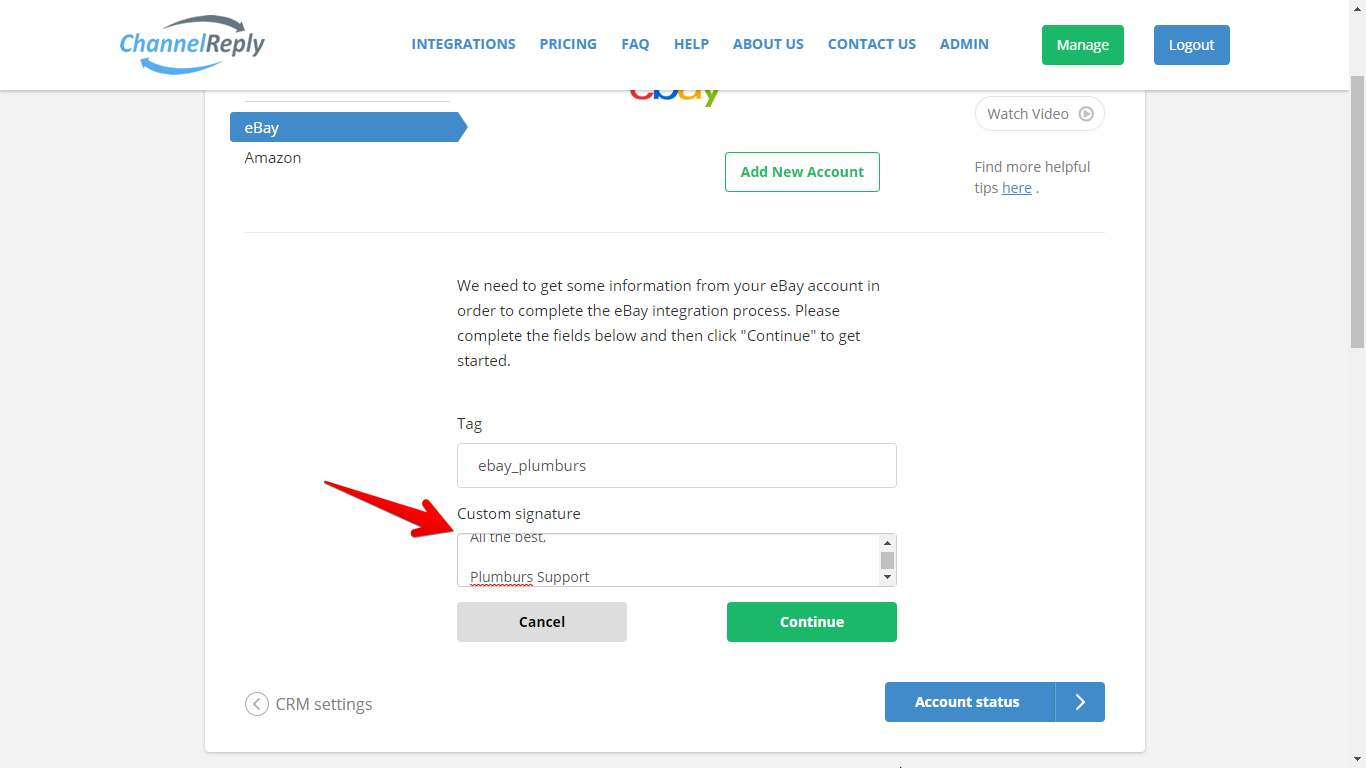Image resolution: width=1366 pixels, height=768 pixels.
Task: Click the page vertical scrollbar thumb
Action: (x=1357, y=212)
